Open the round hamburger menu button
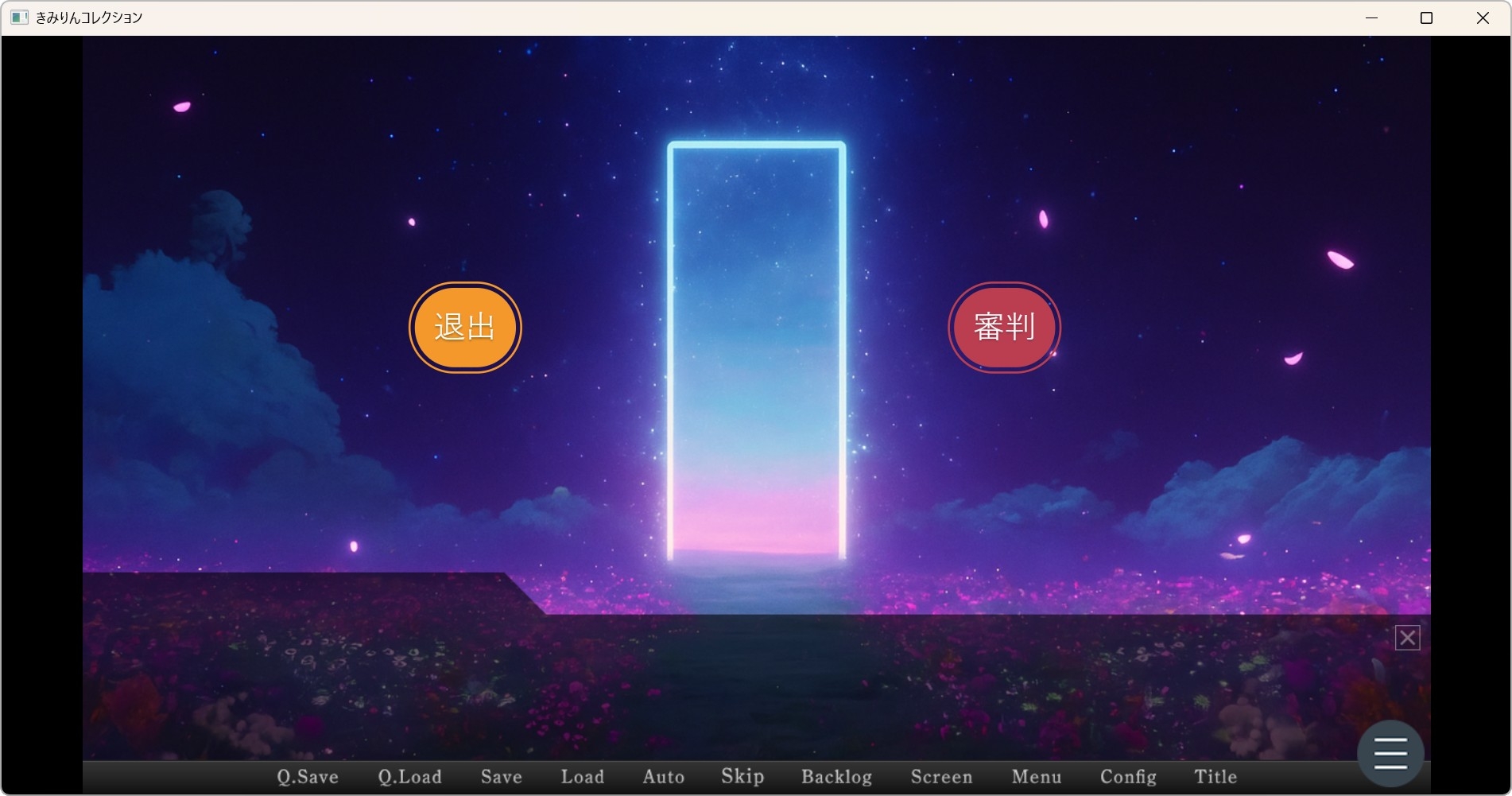This screenshot has width=1512, height=796. click(x=1390, y=753)
